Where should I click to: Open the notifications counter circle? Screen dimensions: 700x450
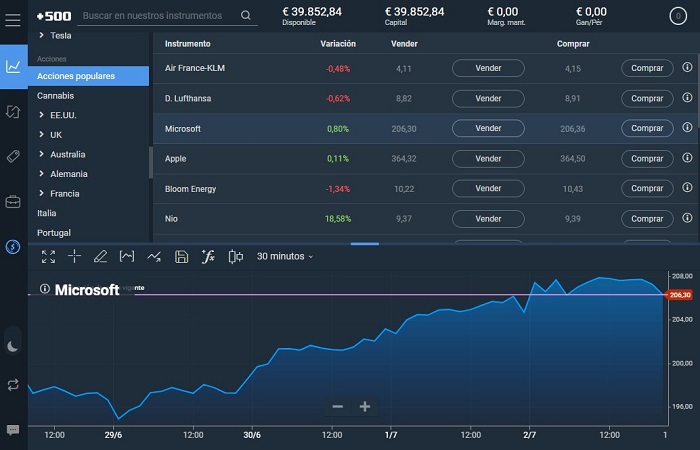[x=678, y=17]
